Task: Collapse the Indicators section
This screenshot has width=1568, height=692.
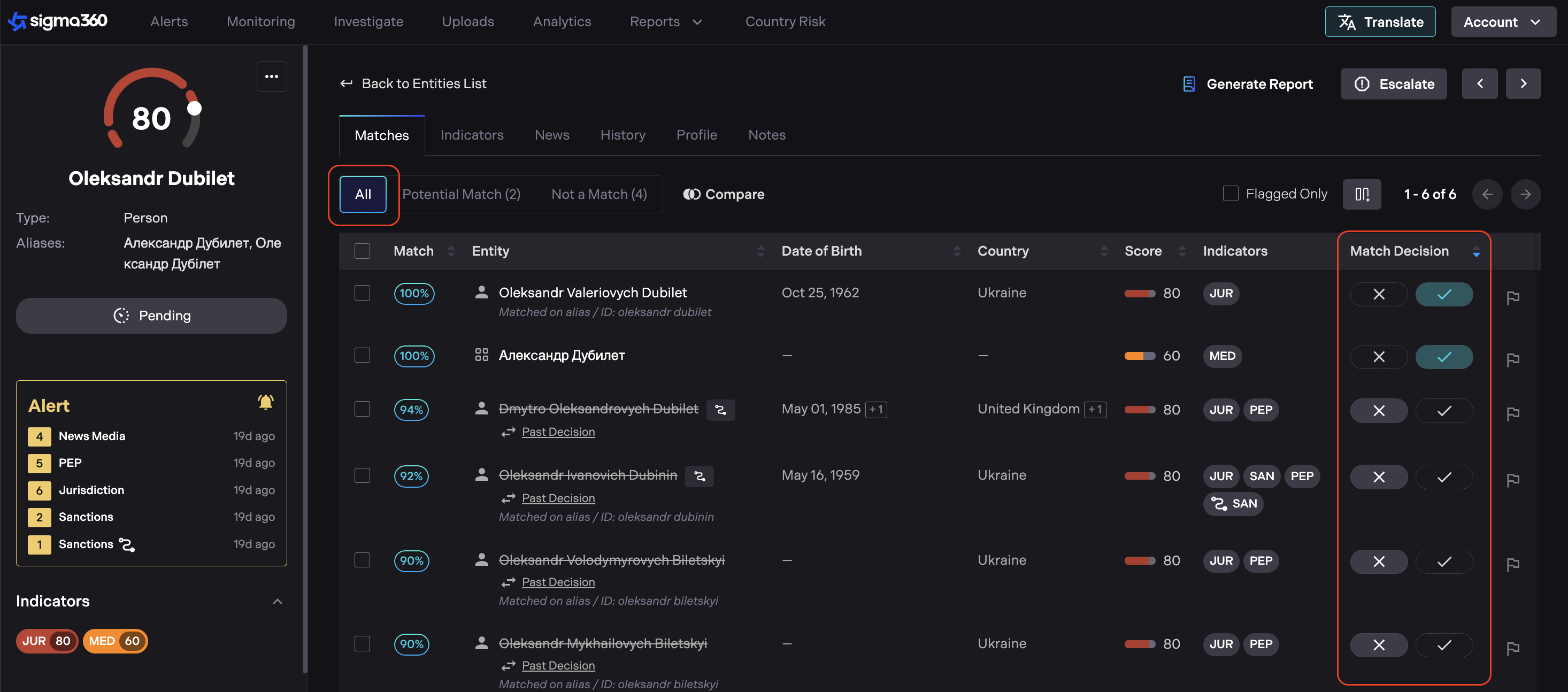Action: [x=277, y=601]
